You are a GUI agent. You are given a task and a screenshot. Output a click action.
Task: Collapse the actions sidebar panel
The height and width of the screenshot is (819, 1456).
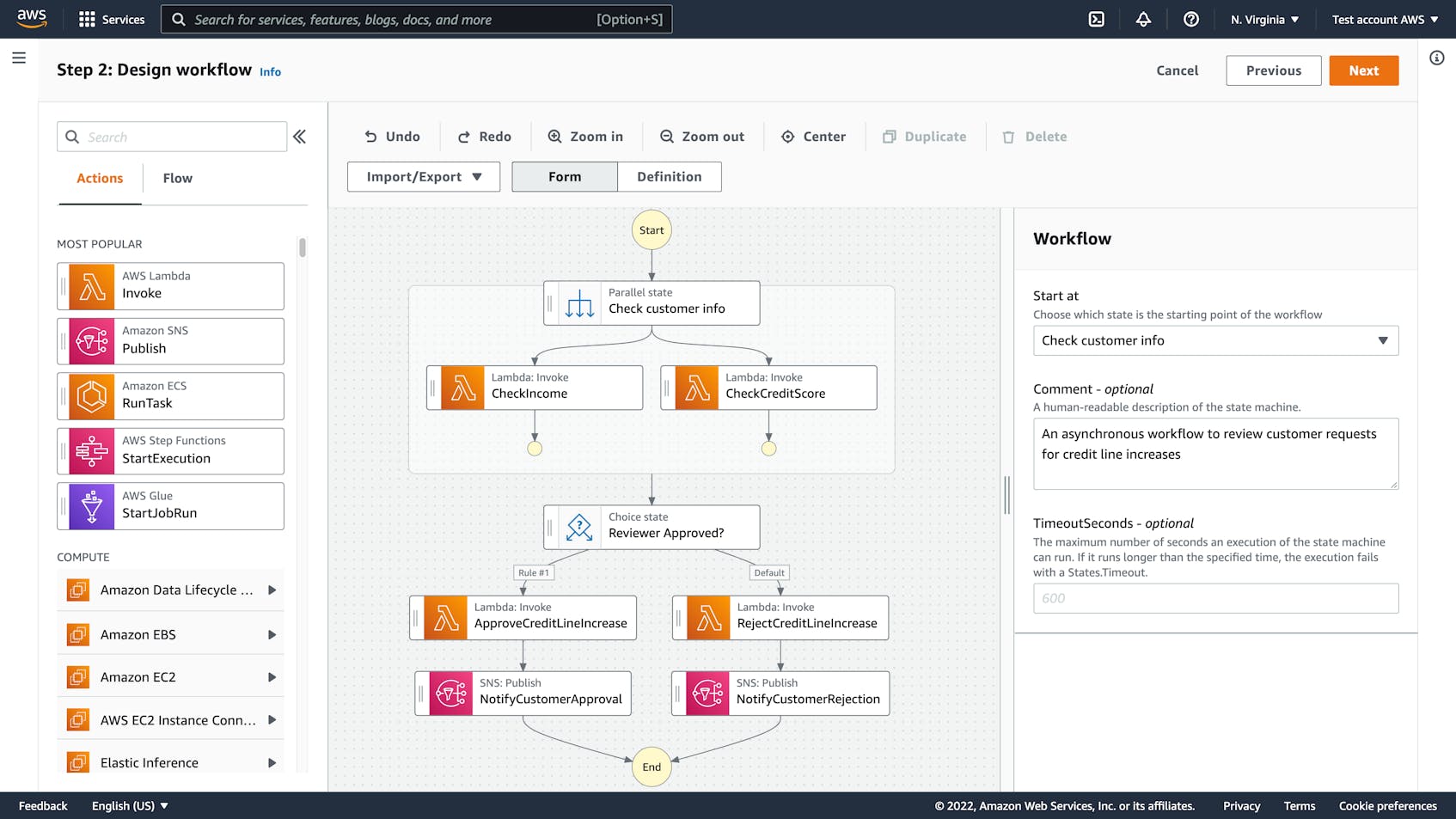[299, 136]
